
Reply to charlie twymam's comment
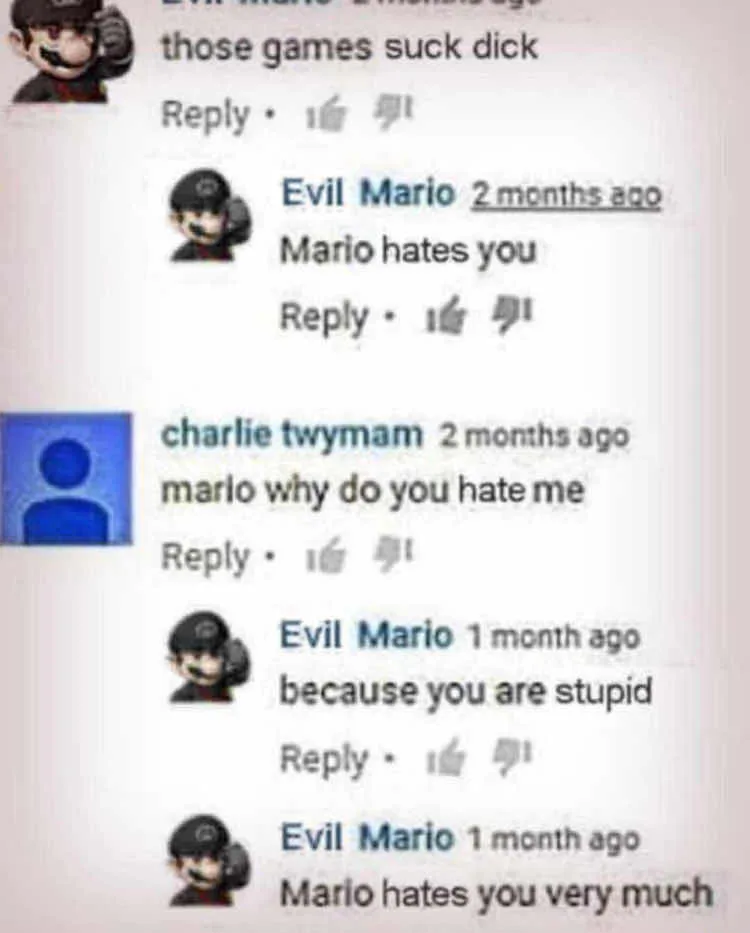click(x=205, y=558)
